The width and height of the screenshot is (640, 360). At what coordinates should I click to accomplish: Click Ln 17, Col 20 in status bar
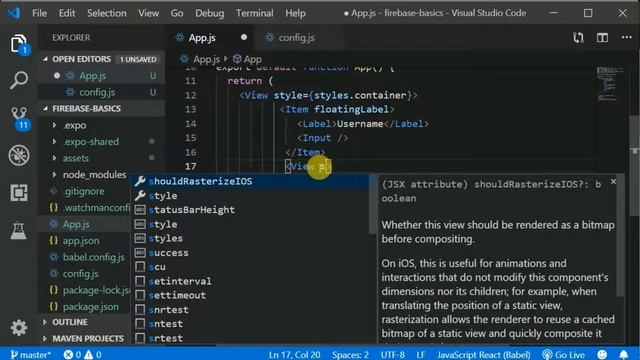coord(294,354)
